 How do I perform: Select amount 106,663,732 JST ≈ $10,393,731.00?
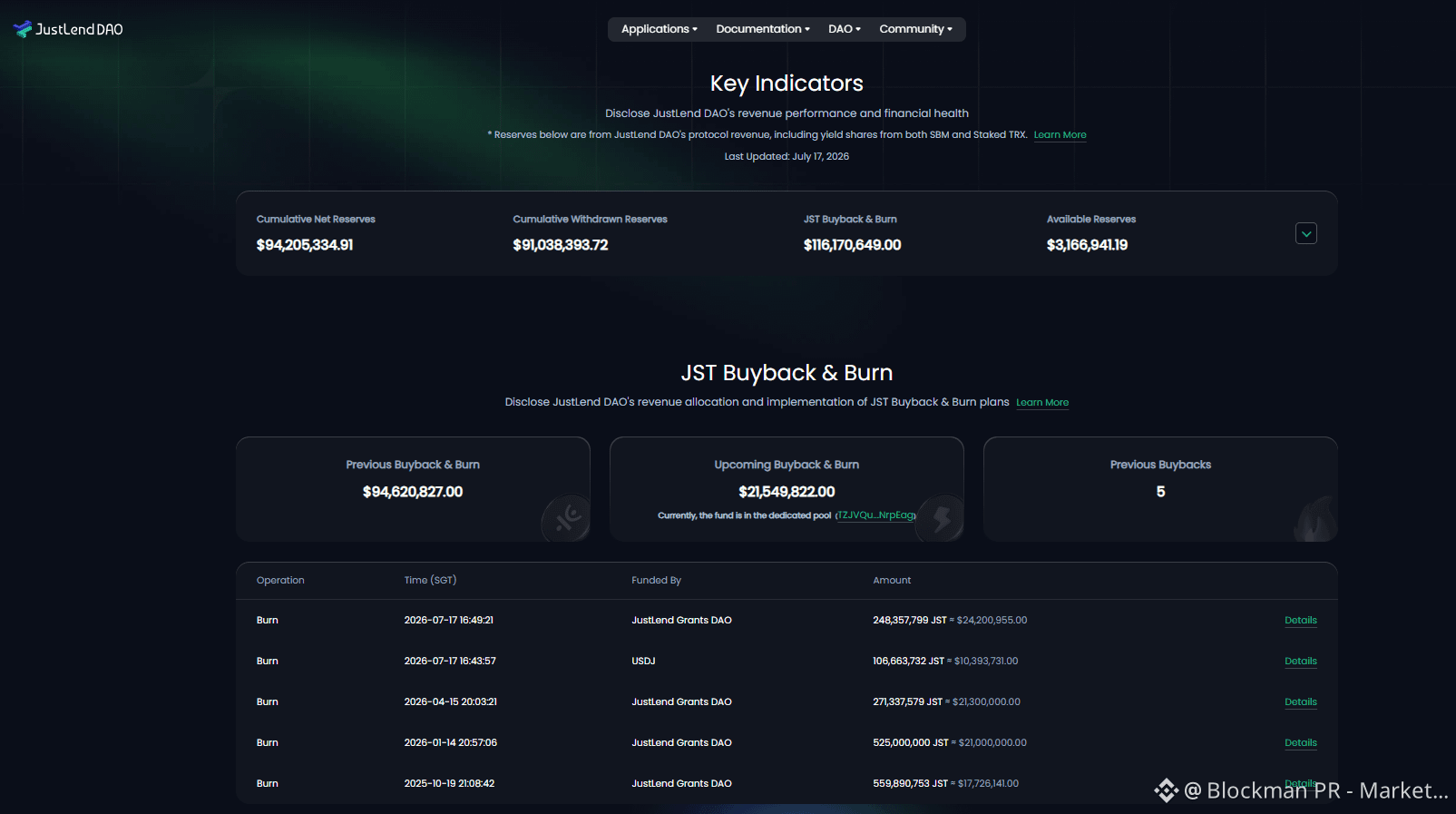click(x=945, y=661)
